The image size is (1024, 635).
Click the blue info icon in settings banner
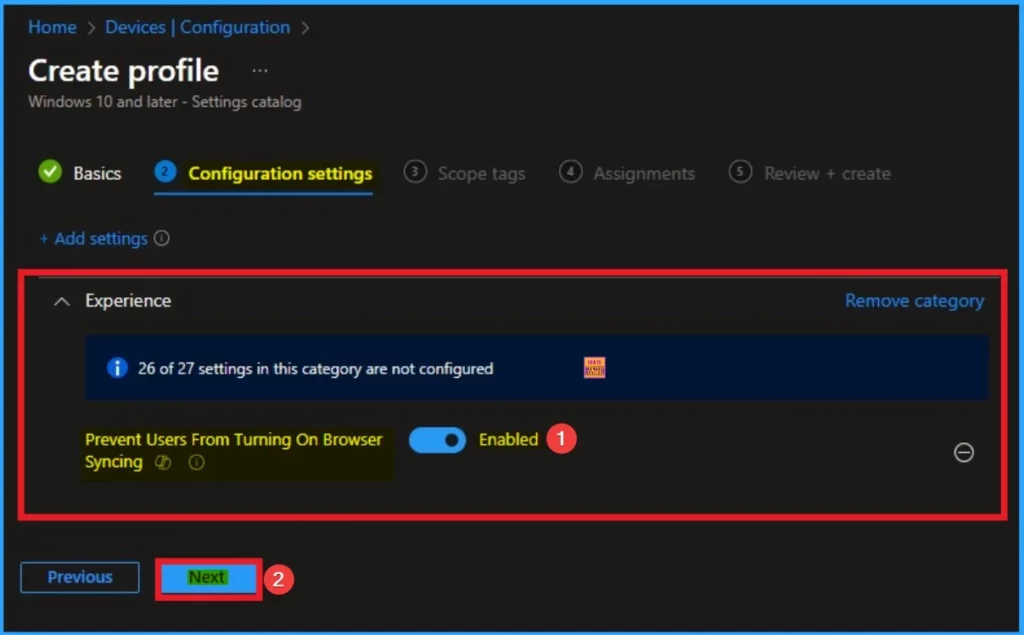point(117,368)
